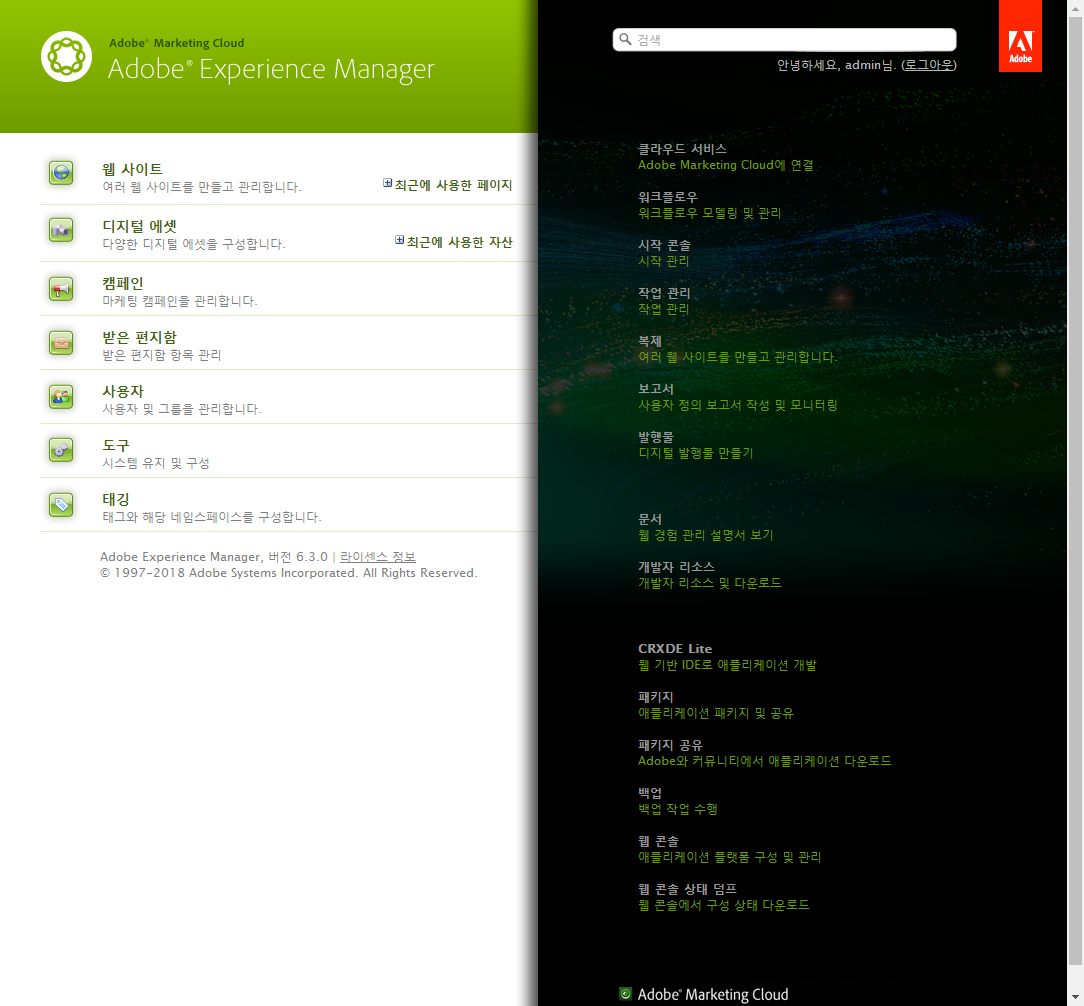
Task: Open the 웹 사이트 globe icon
Action: [61, 173]
